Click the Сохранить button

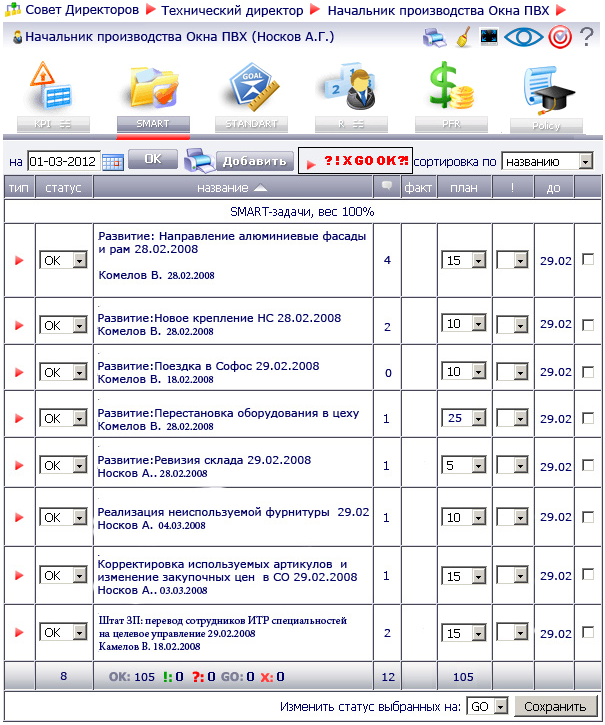[x=555, y=707]
